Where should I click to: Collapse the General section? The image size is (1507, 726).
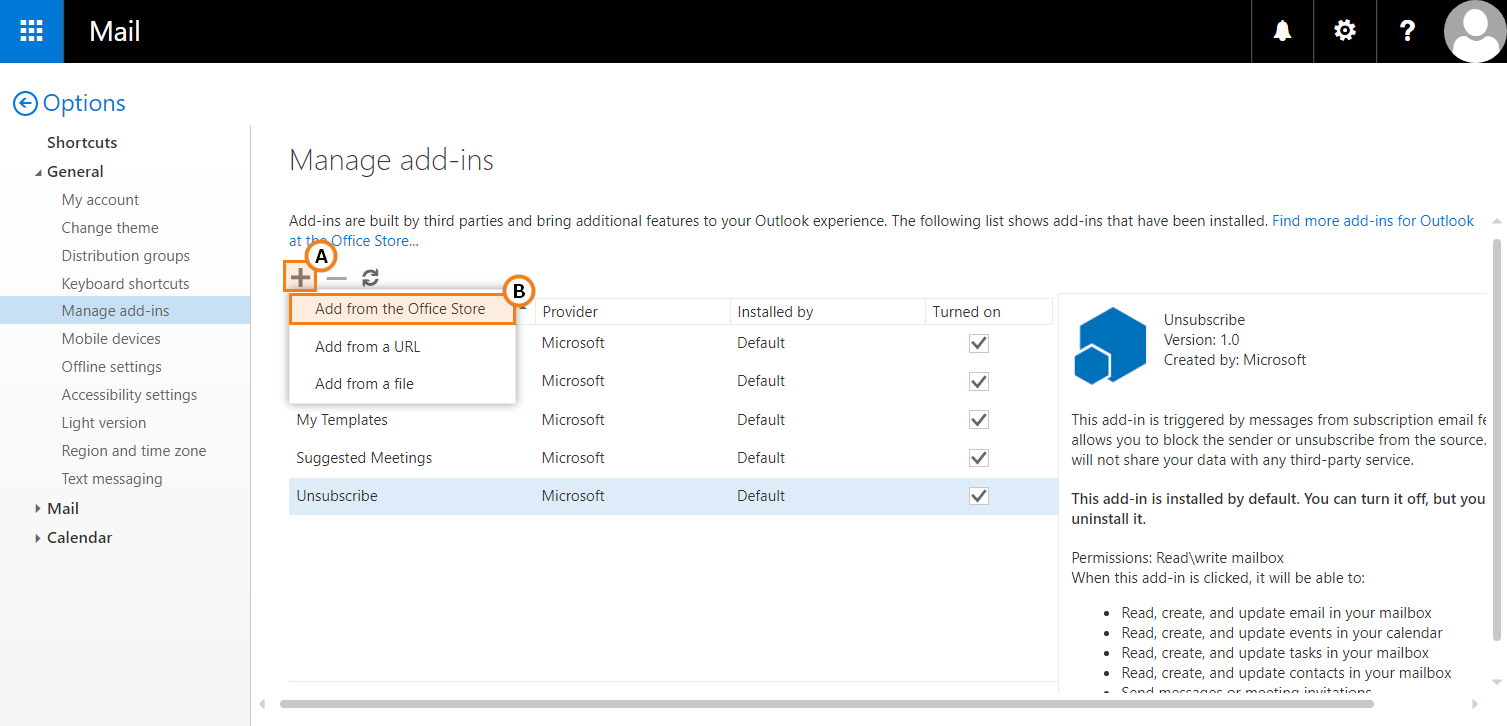(38, 172)
